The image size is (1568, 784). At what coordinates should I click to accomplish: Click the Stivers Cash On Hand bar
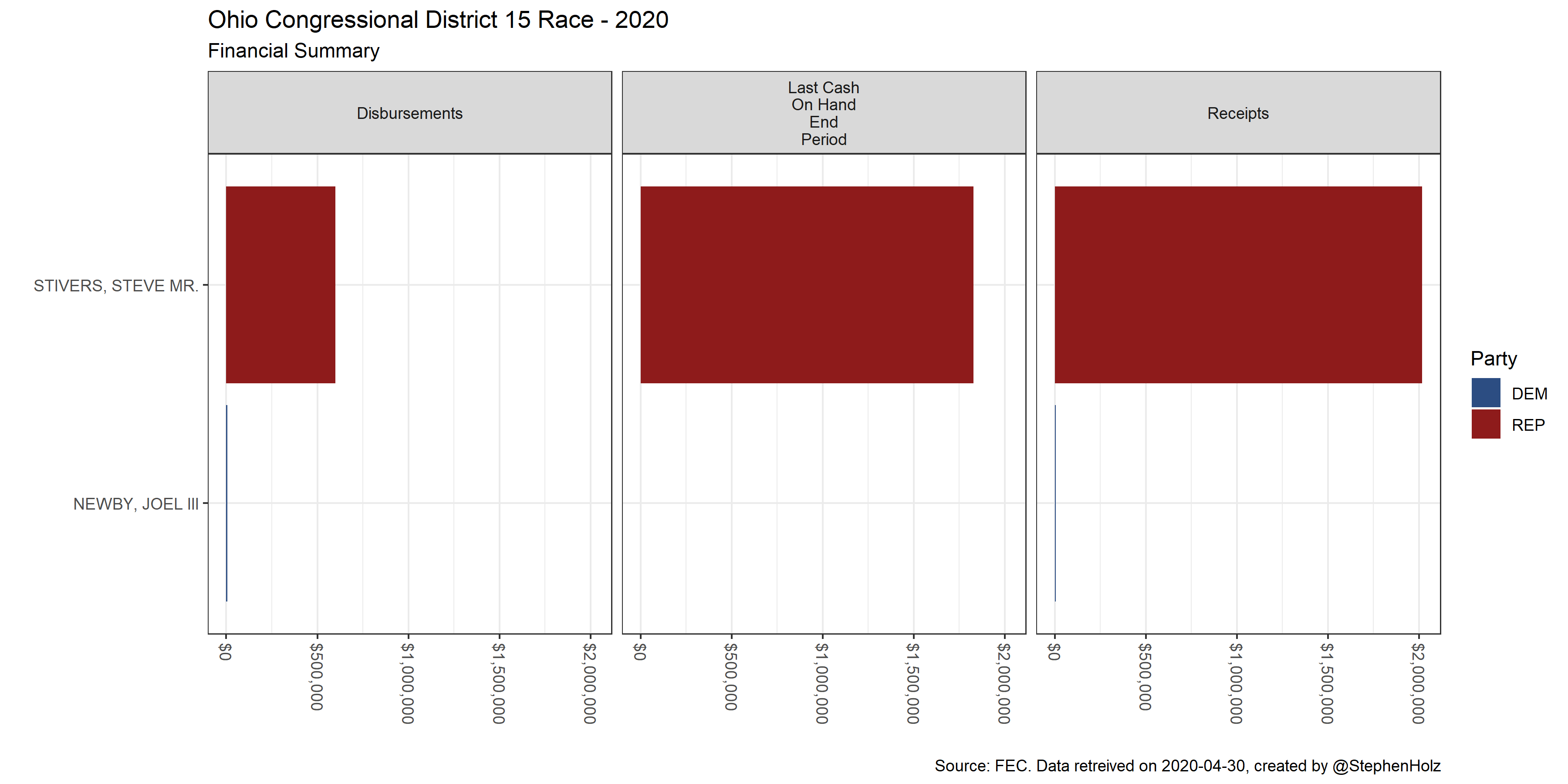806,284
